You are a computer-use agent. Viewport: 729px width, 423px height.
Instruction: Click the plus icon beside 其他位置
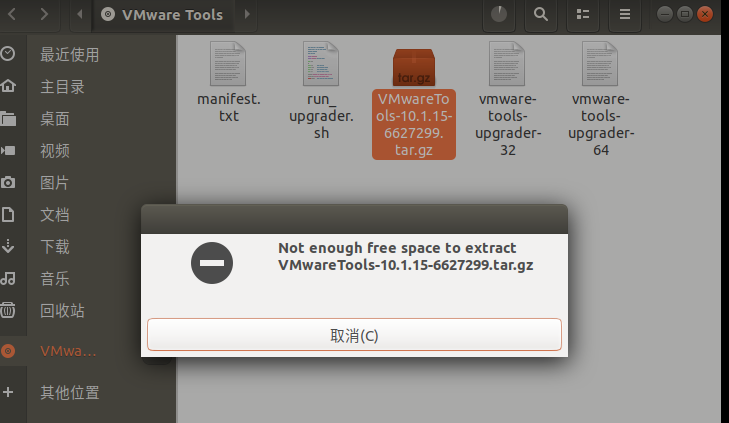click(8, 392)
